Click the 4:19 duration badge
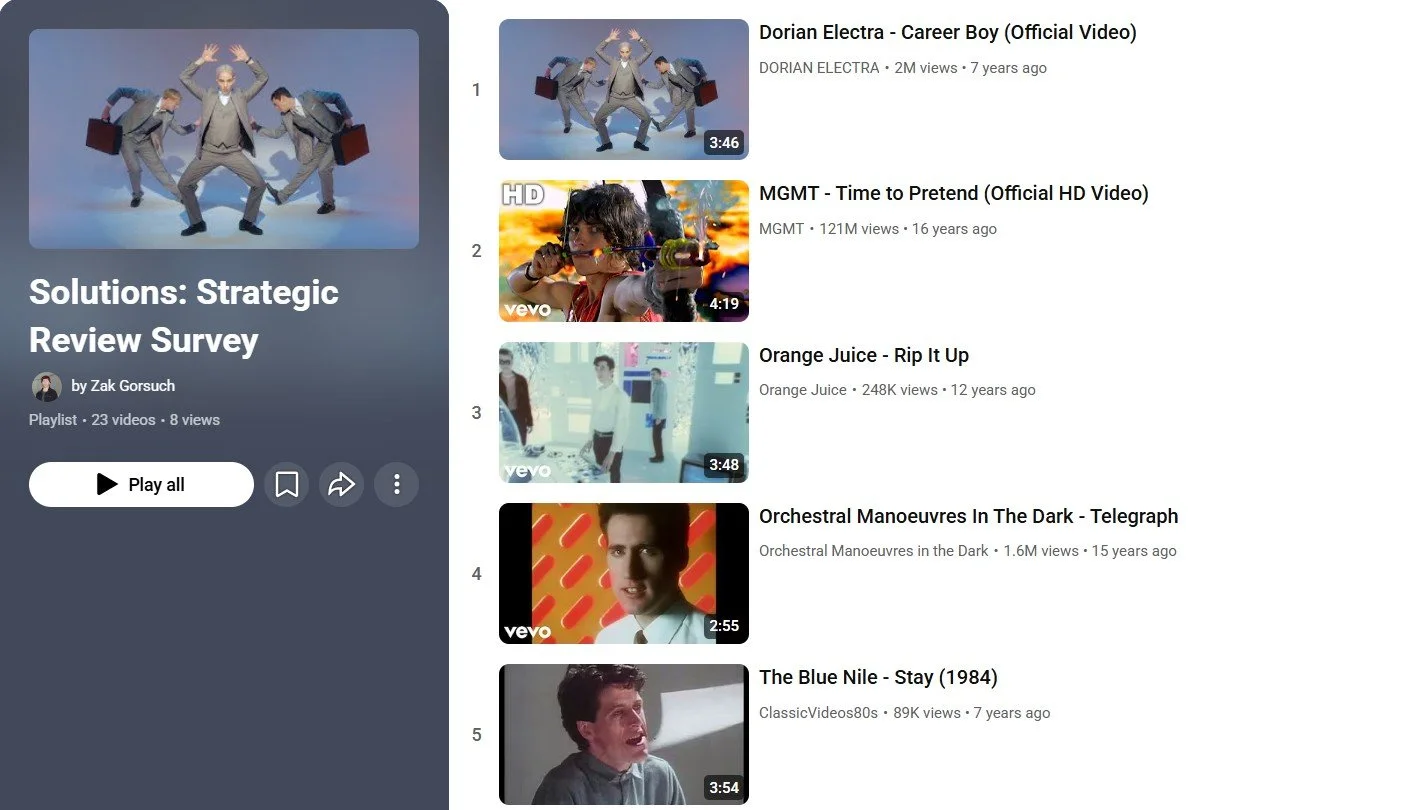Viewport: 1413px width, 810px height. (724, 304)
